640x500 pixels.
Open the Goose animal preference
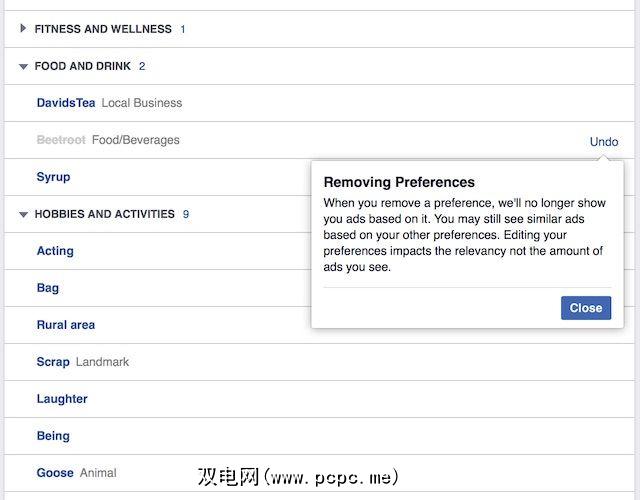pyautogui.click(x=55, y=473)
